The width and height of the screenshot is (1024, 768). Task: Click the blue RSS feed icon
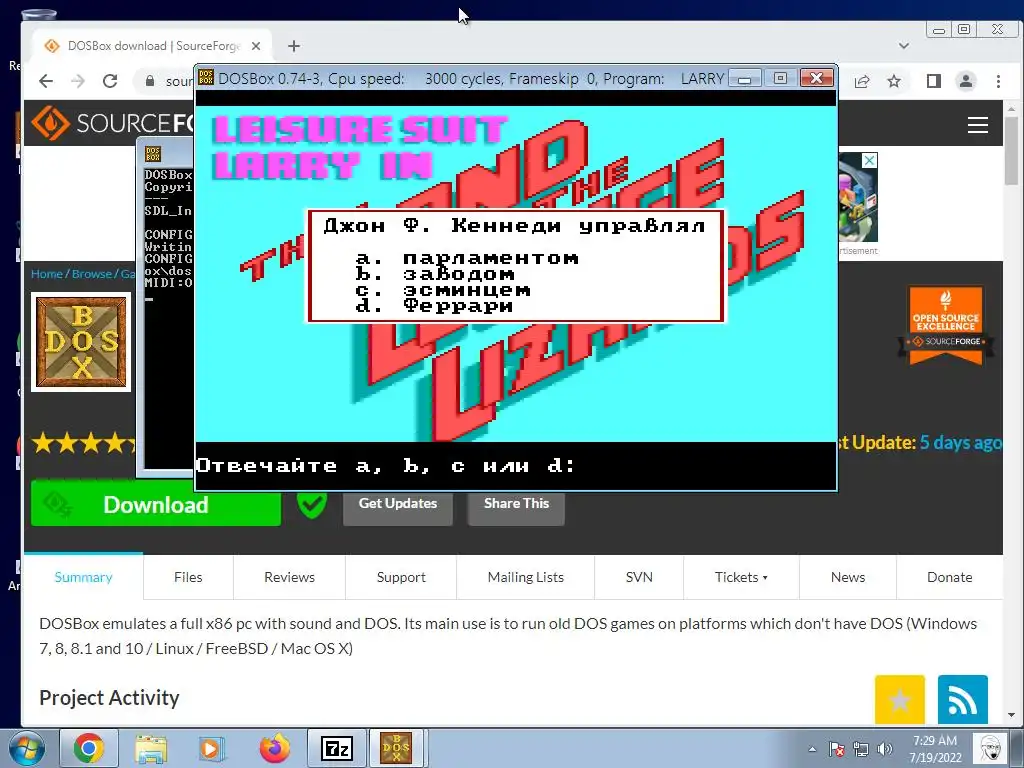[x=963, y=699]
